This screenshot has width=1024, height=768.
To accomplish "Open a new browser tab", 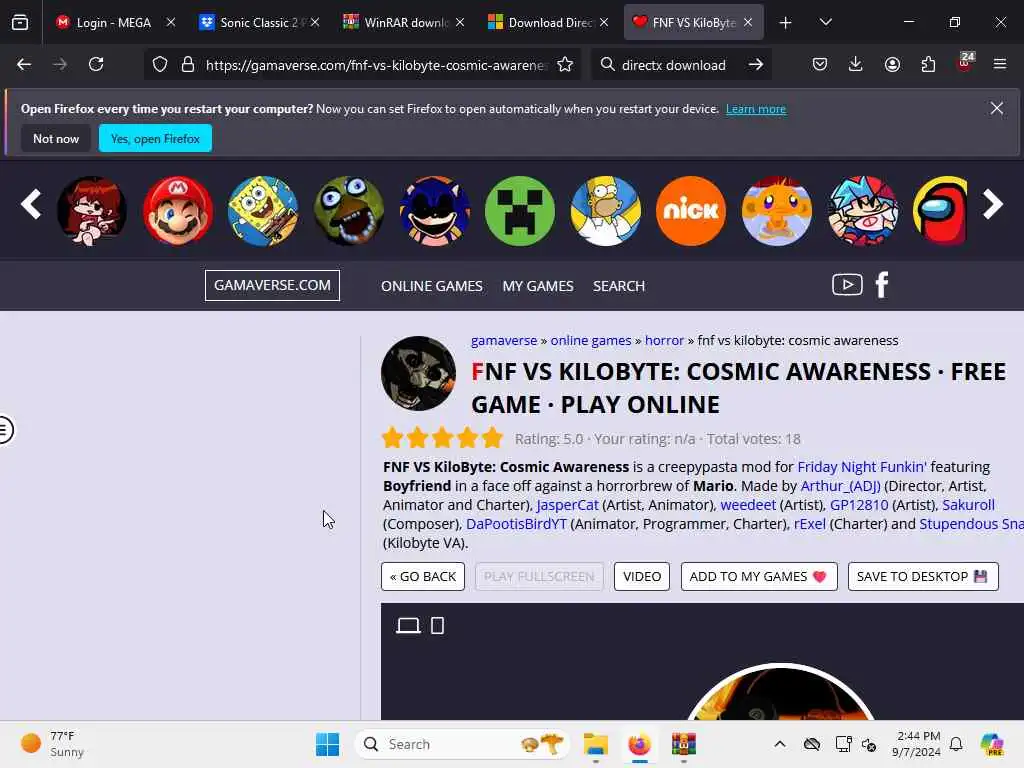I will tap(786, 23).
